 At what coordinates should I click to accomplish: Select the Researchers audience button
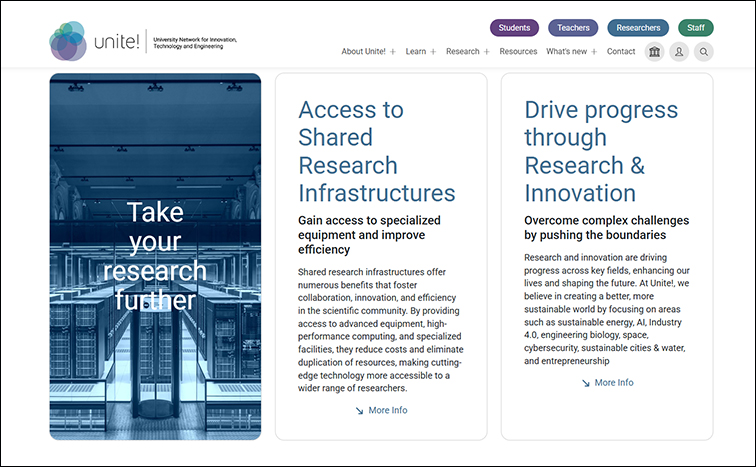coord(638,28)
